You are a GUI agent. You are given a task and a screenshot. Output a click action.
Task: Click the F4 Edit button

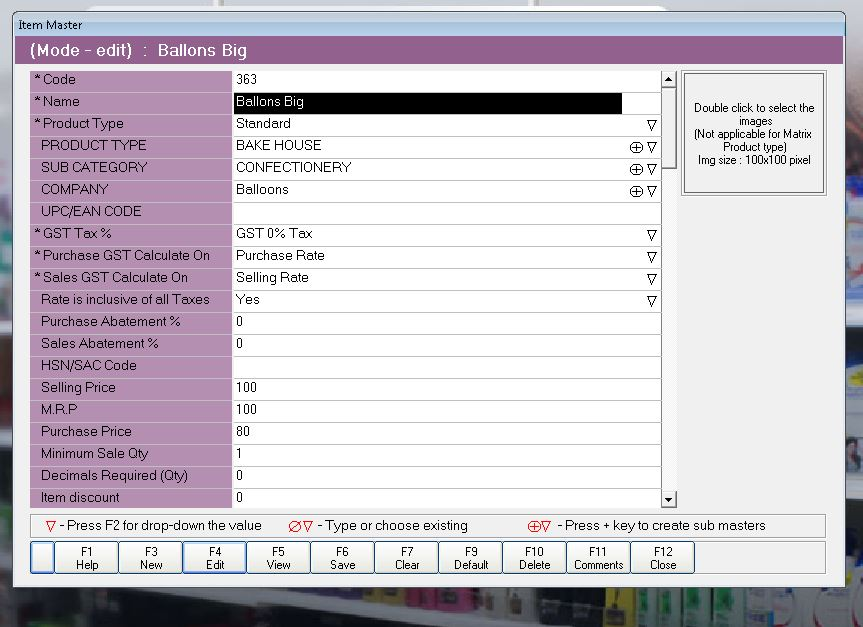[x=215, y=558]
